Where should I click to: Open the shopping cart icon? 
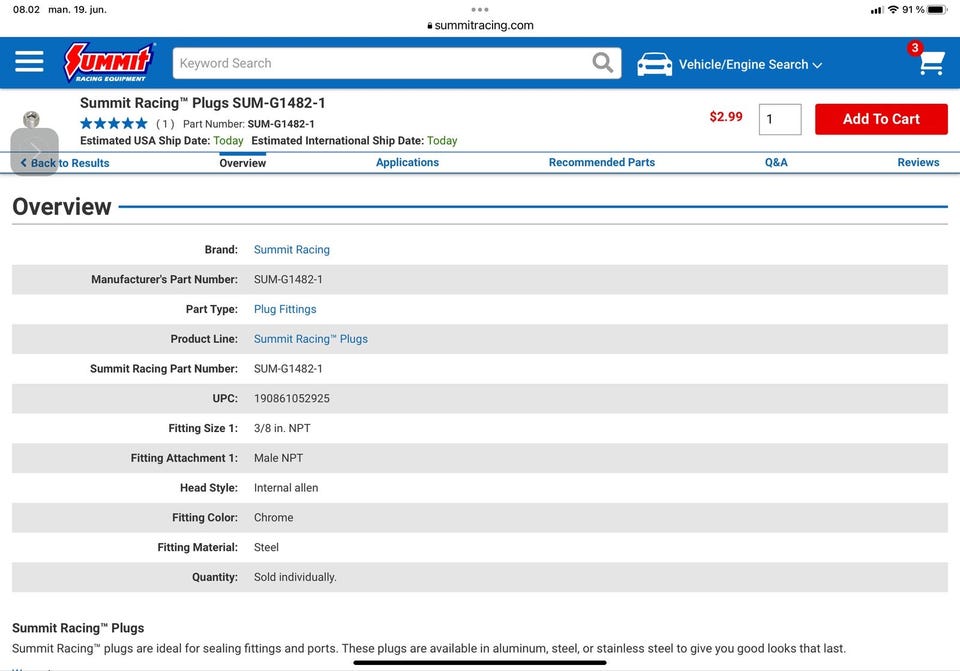point(931,63)
